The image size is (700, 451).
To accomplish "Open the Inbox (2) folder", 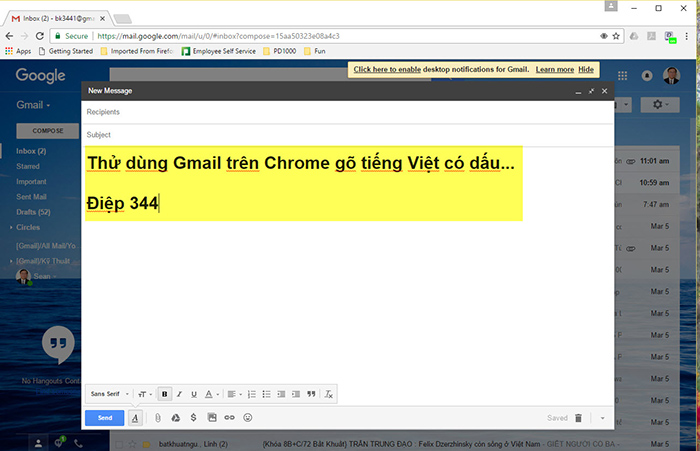I will pyautogui.click(x=31, y=151).
